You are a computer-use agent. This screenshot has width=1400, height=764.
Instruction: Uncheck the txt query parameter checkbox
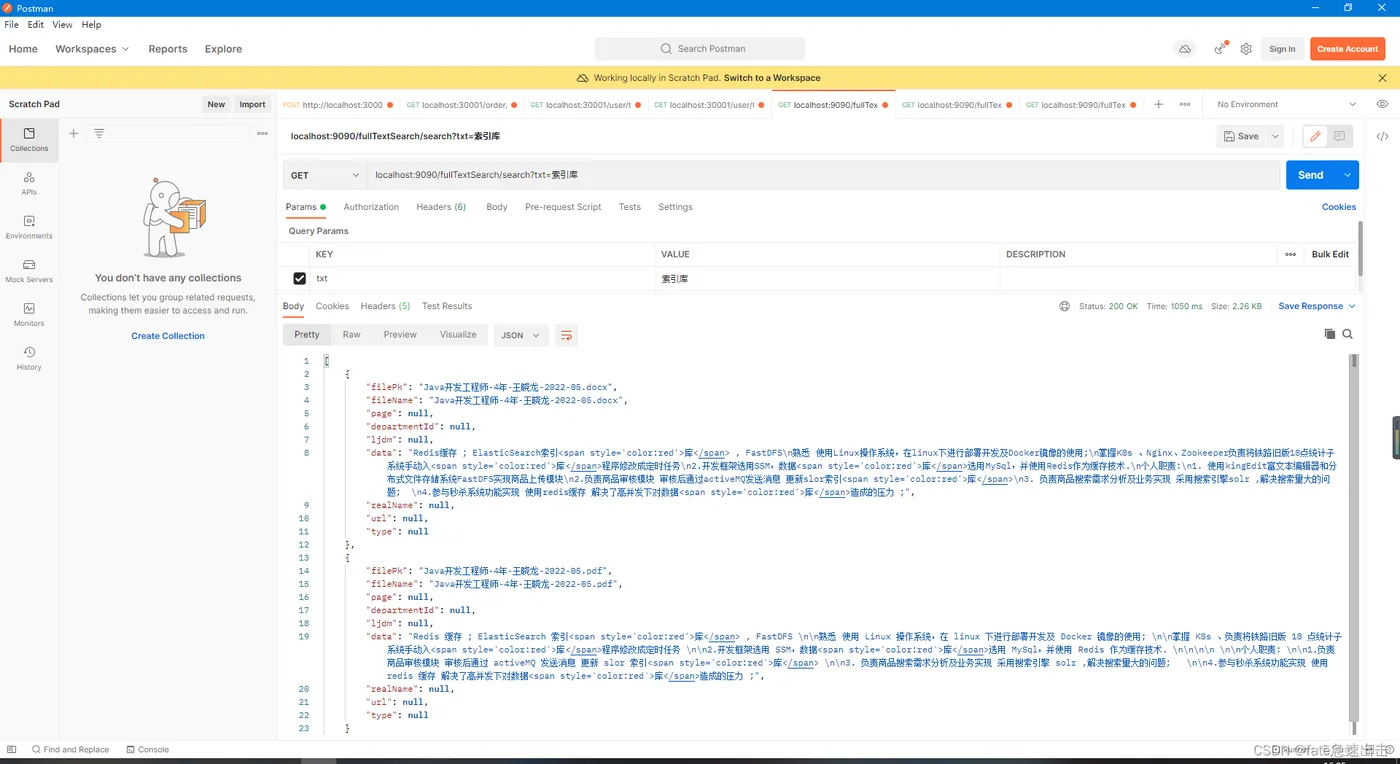point(299,279)
